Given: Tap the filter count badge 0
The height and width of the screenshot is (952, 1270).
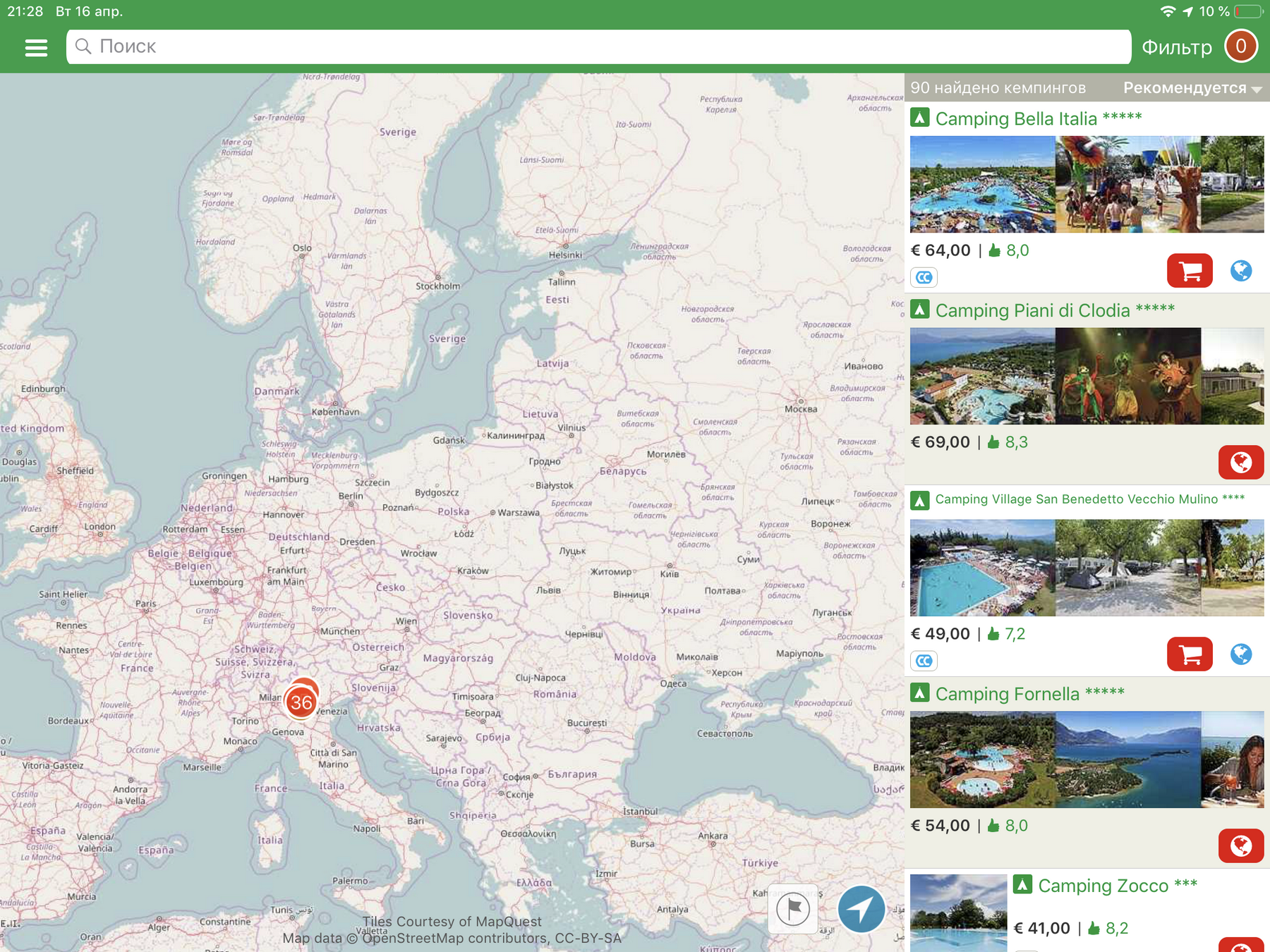Looking at the screenshot, I should click(1241, 47).
